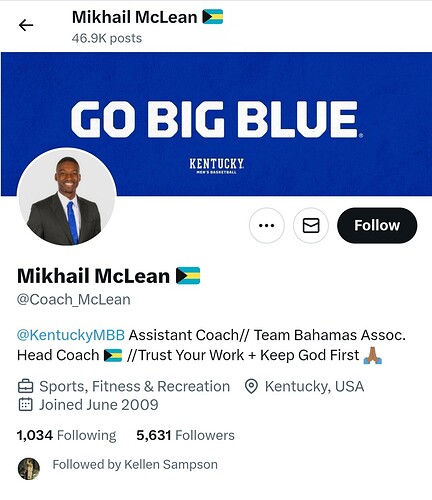Open the three-dot more options menu
Screen dimensions: 432x500
pos(267,225)
